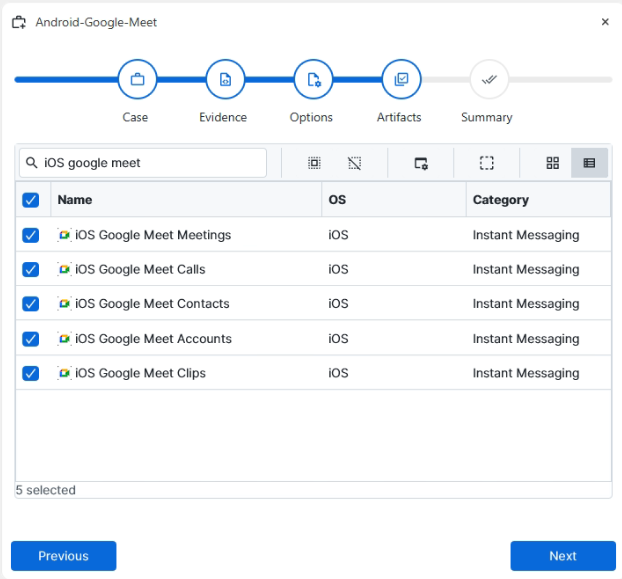Focus the artifact search field
The width and height of the screenshot is (622, 579).
coord(143,163)
